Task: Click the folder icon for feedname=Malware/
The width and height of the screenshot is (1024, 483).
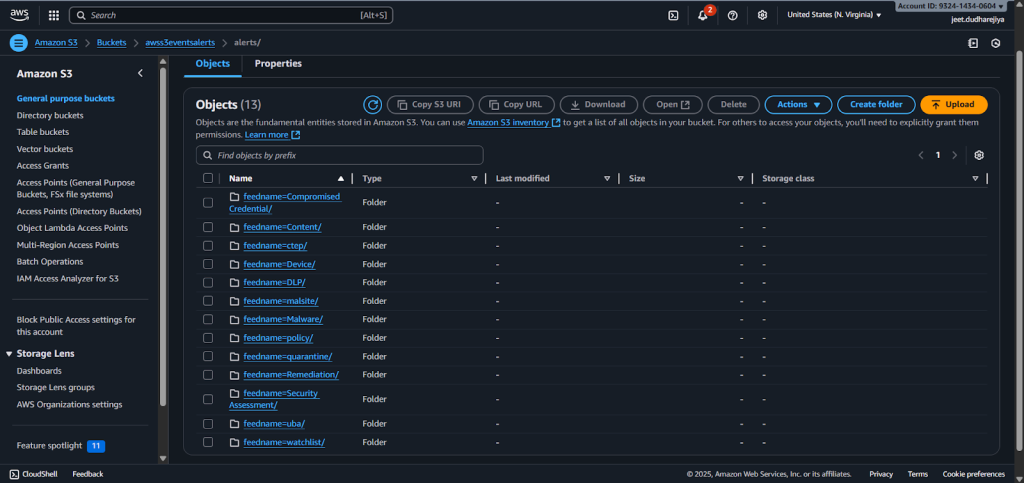Action: click(234, 319)
